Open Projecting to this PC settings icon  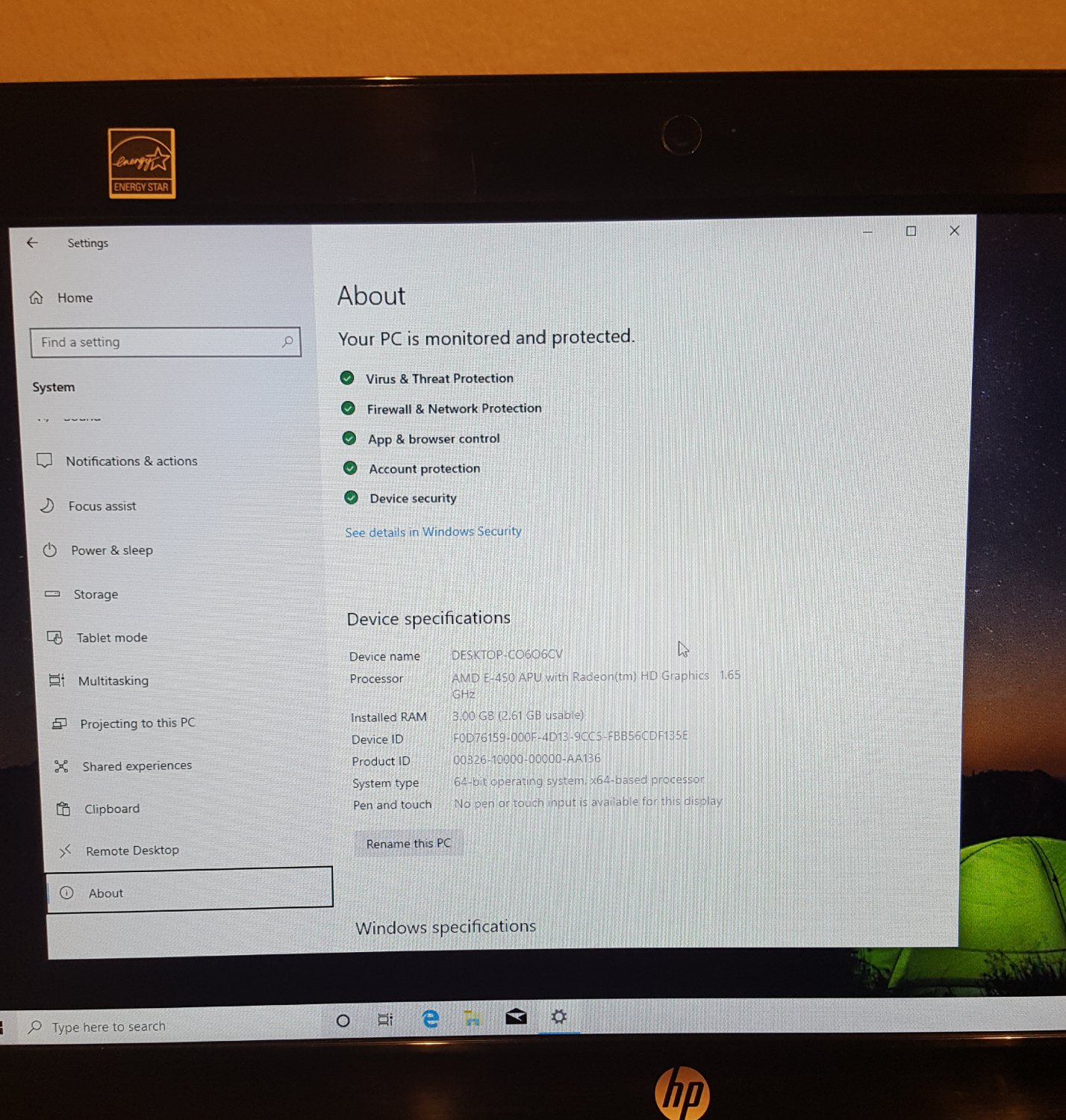pos(58,723)
